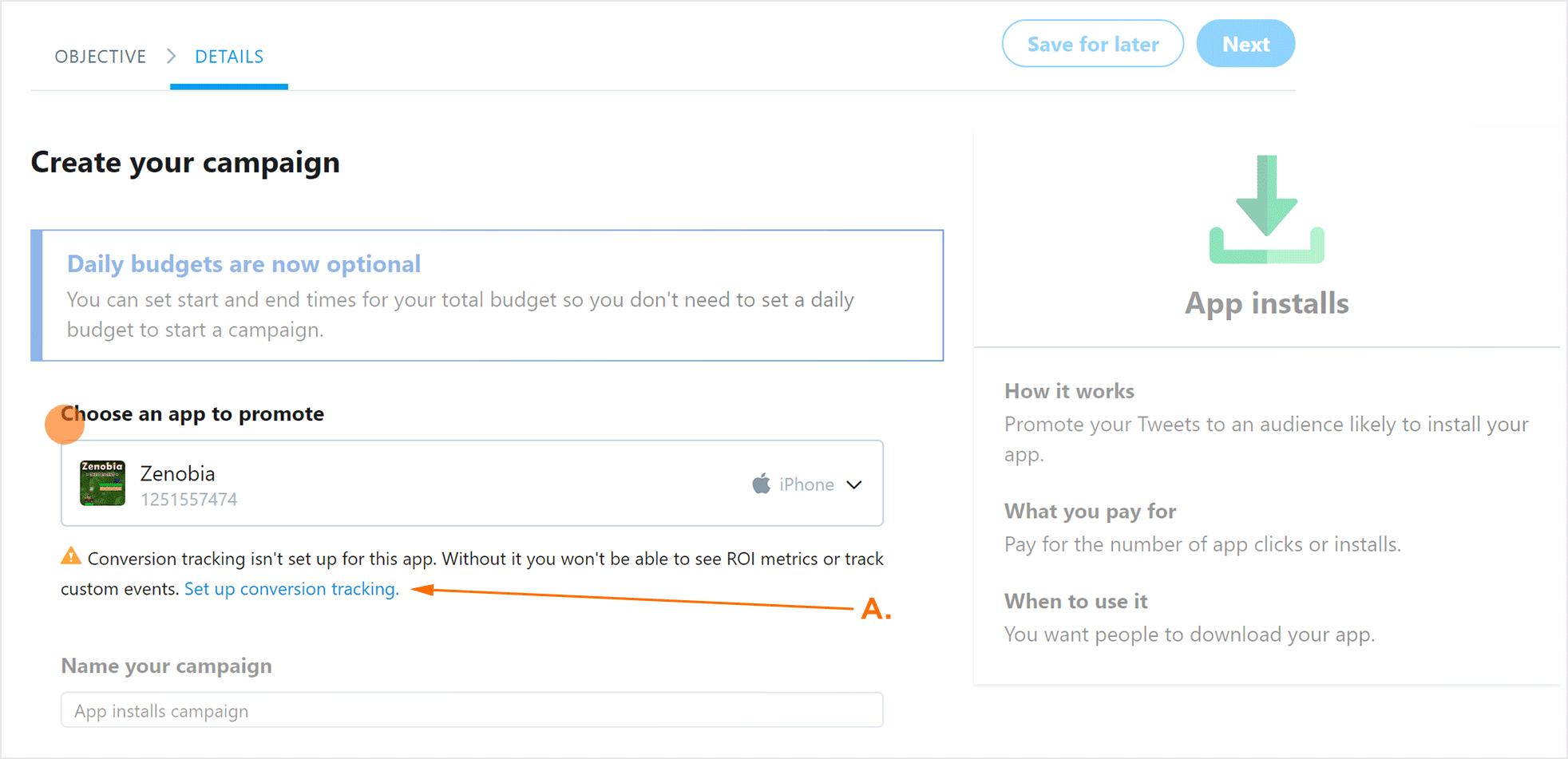
Task: Click the 'Daily budgets are now optional' title
Action: click(x=244, y=264)
